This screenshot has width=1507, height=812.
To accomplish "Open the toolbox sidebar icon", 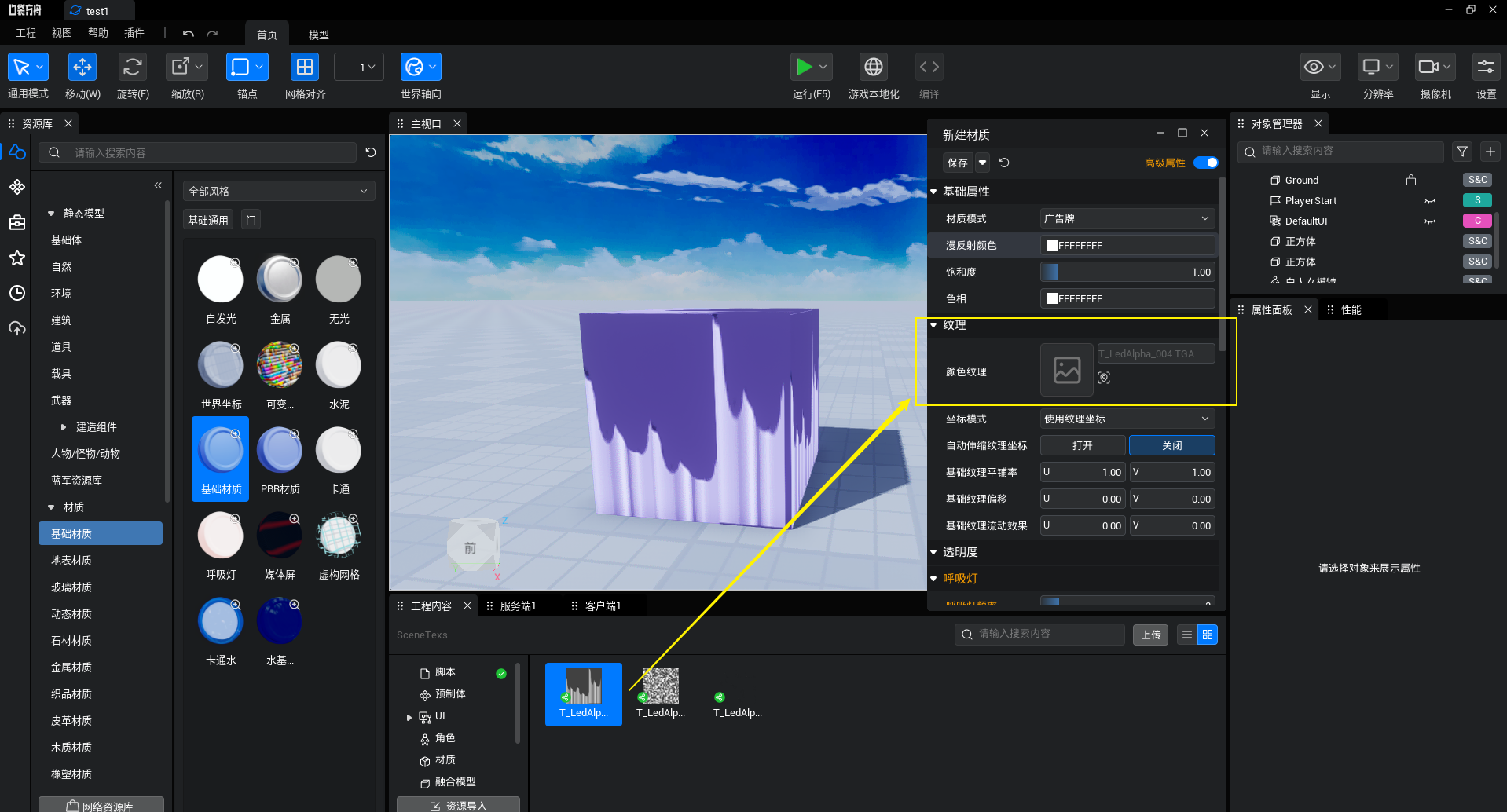I will tap(17, 222).
